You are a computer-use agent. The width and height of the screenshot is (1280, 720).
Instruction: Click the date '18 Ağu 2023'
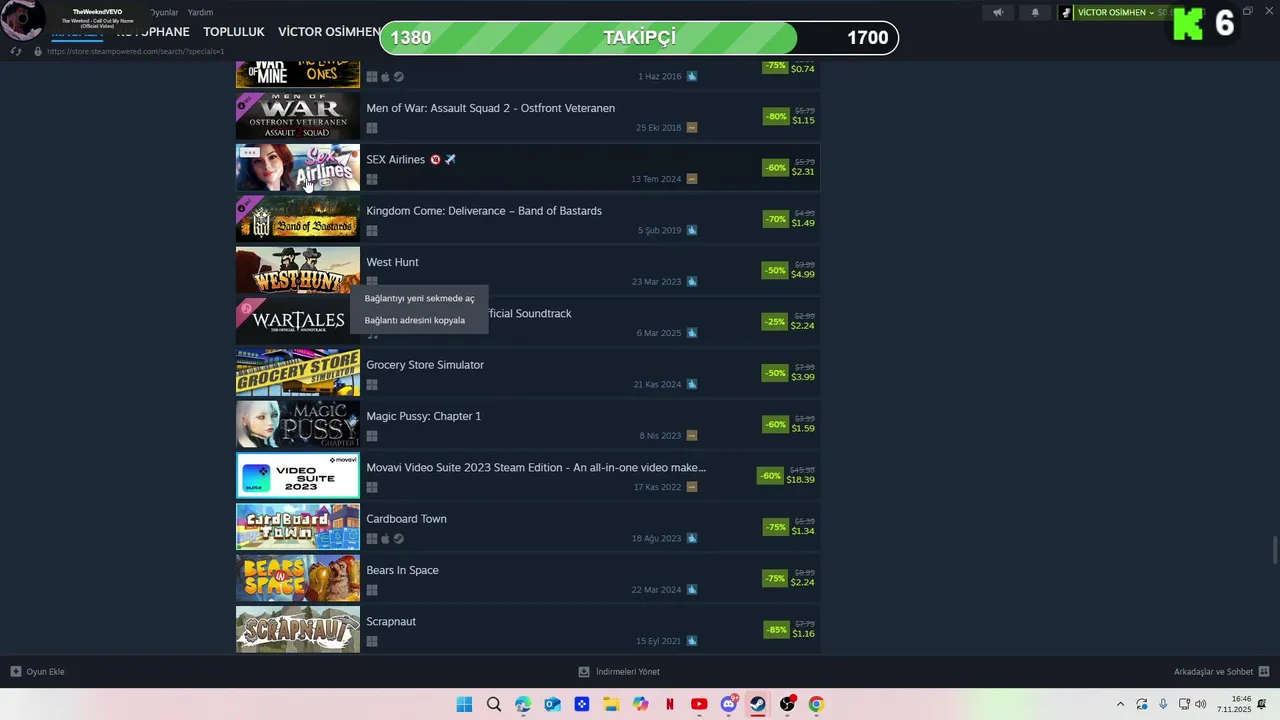(x=656, y=539)
